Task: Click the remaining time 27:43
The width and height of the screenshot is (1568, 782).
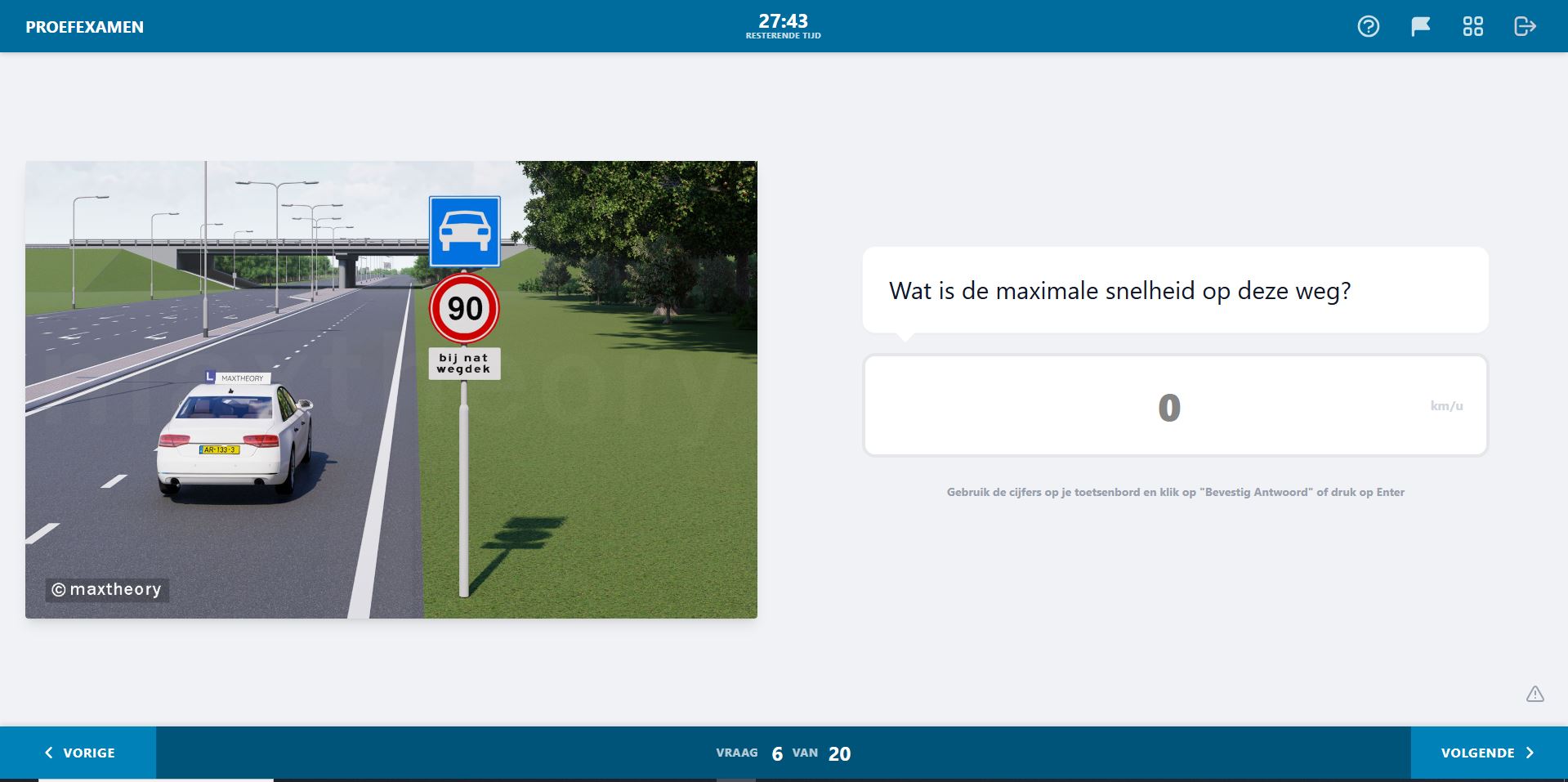Action: pos(783,21)
